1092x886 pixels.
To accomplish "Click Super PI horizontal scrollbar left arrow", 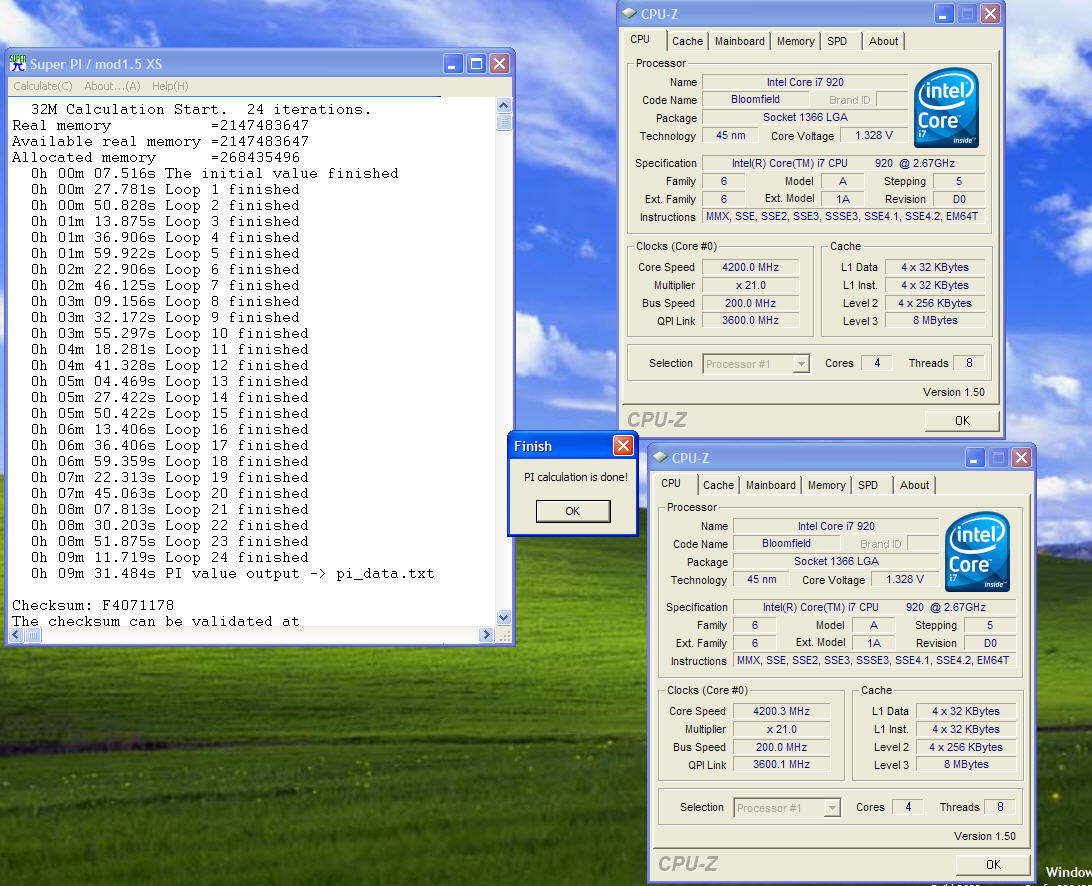I will coord(17,635).
